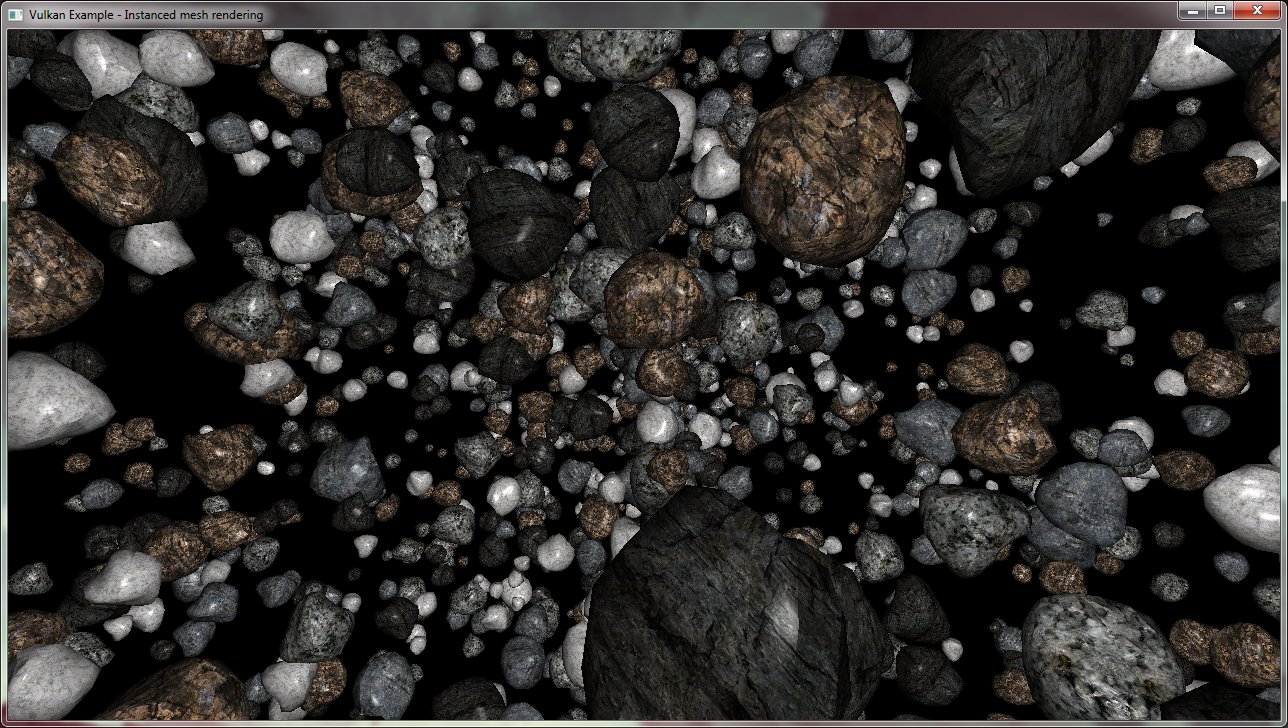This screenshot has height=728, width=1288.
Task: Click the white asteroid cut off at right edge
Action: click(1250, 505)
